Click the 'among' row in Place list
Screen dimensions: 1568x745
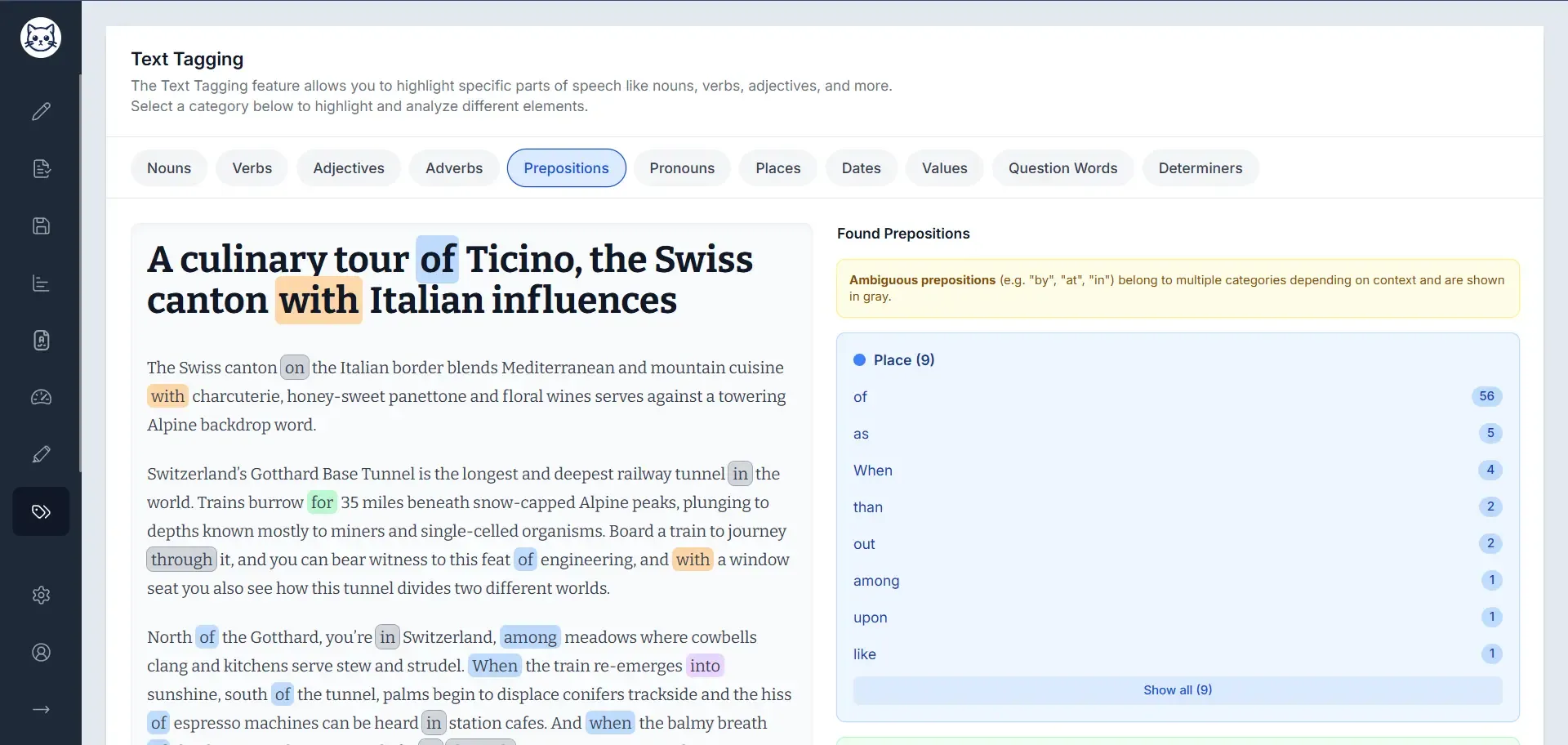click(x=1178, y=581)
